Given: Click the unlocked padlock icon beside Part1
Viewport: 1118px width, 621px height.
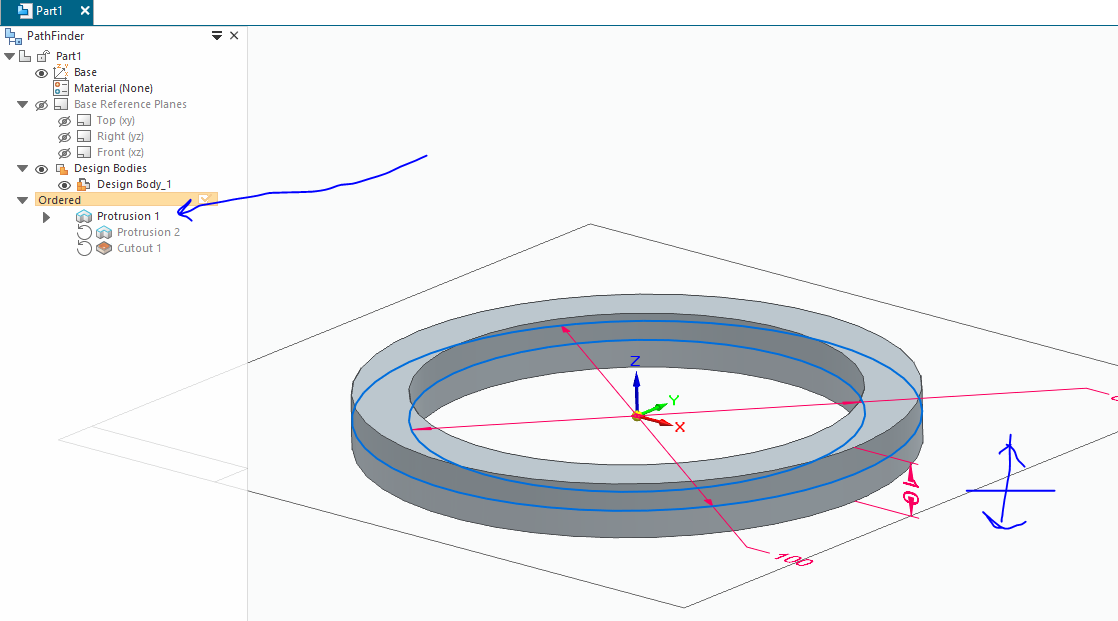Looking at the screenshot, I should (x=43, y=56).
